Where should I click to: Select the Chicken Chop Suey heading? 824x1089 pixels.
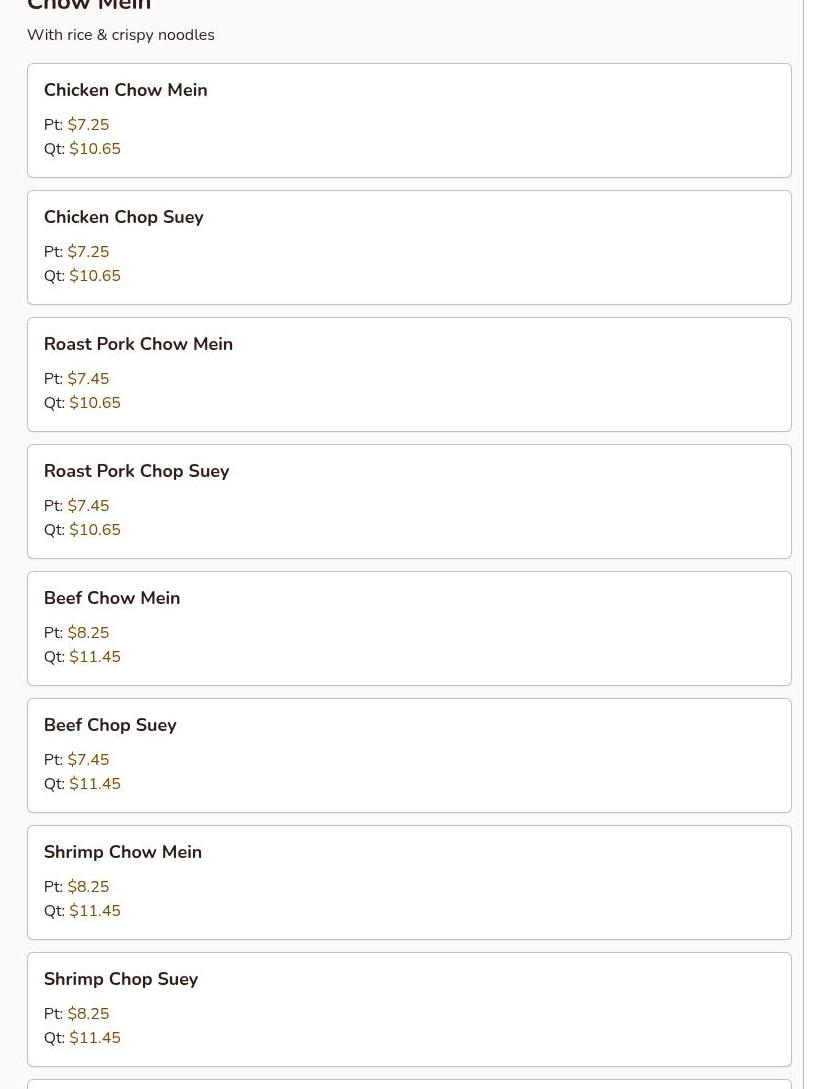[124, 217]
